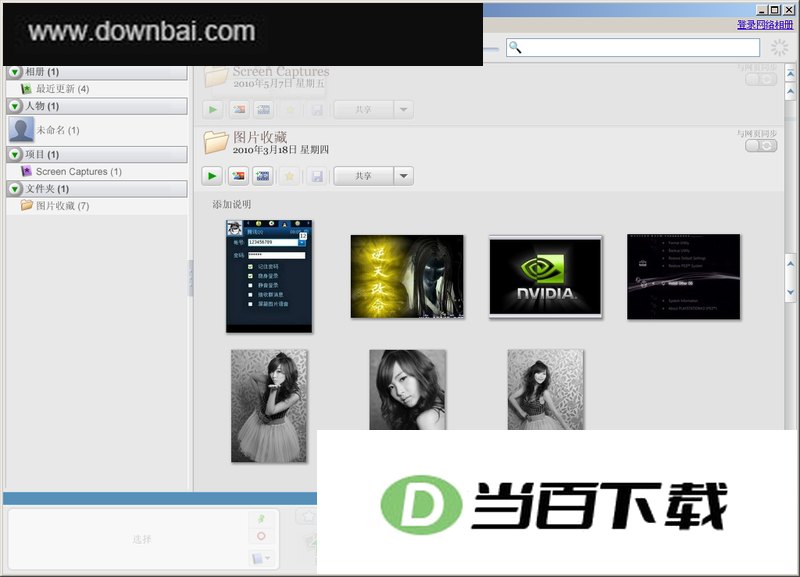Open 共享 dropdown arrow in 图片收藏 toolbar
The width and height of the screenshot is (800, 577).
tap(404, 176)
